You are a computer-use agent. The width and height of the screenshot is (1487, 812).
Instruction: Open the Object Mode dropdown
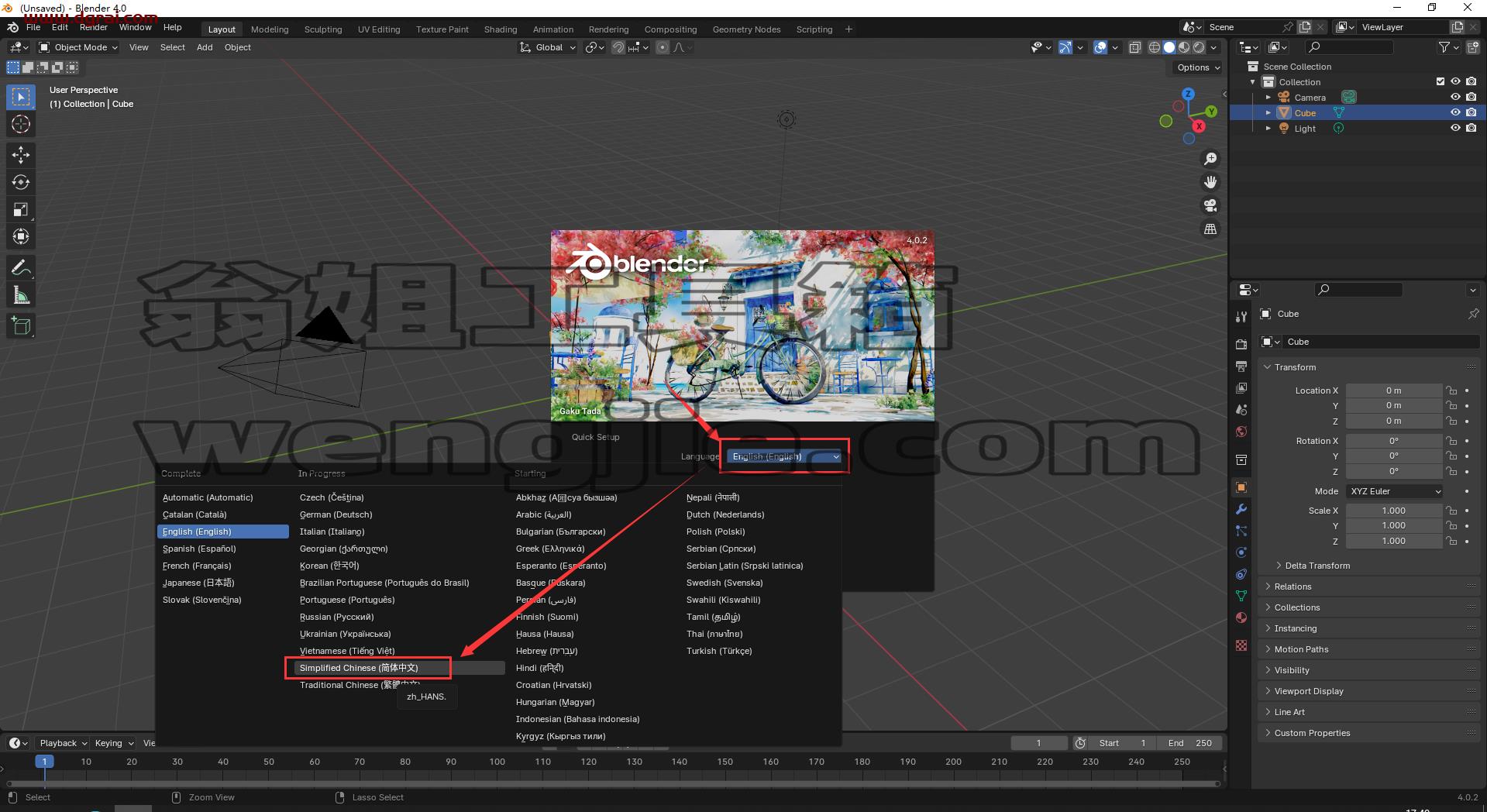[x=78, y=47]
